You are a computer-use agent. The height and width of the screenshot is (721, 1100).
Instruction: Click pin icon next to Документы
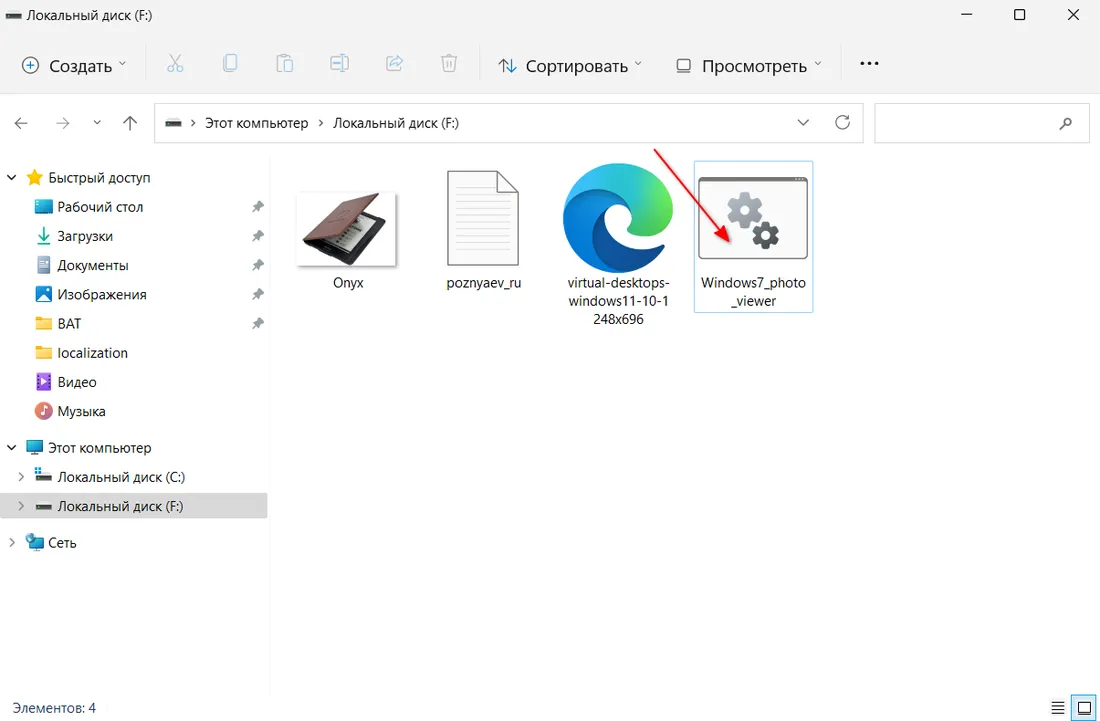(258, 265)
